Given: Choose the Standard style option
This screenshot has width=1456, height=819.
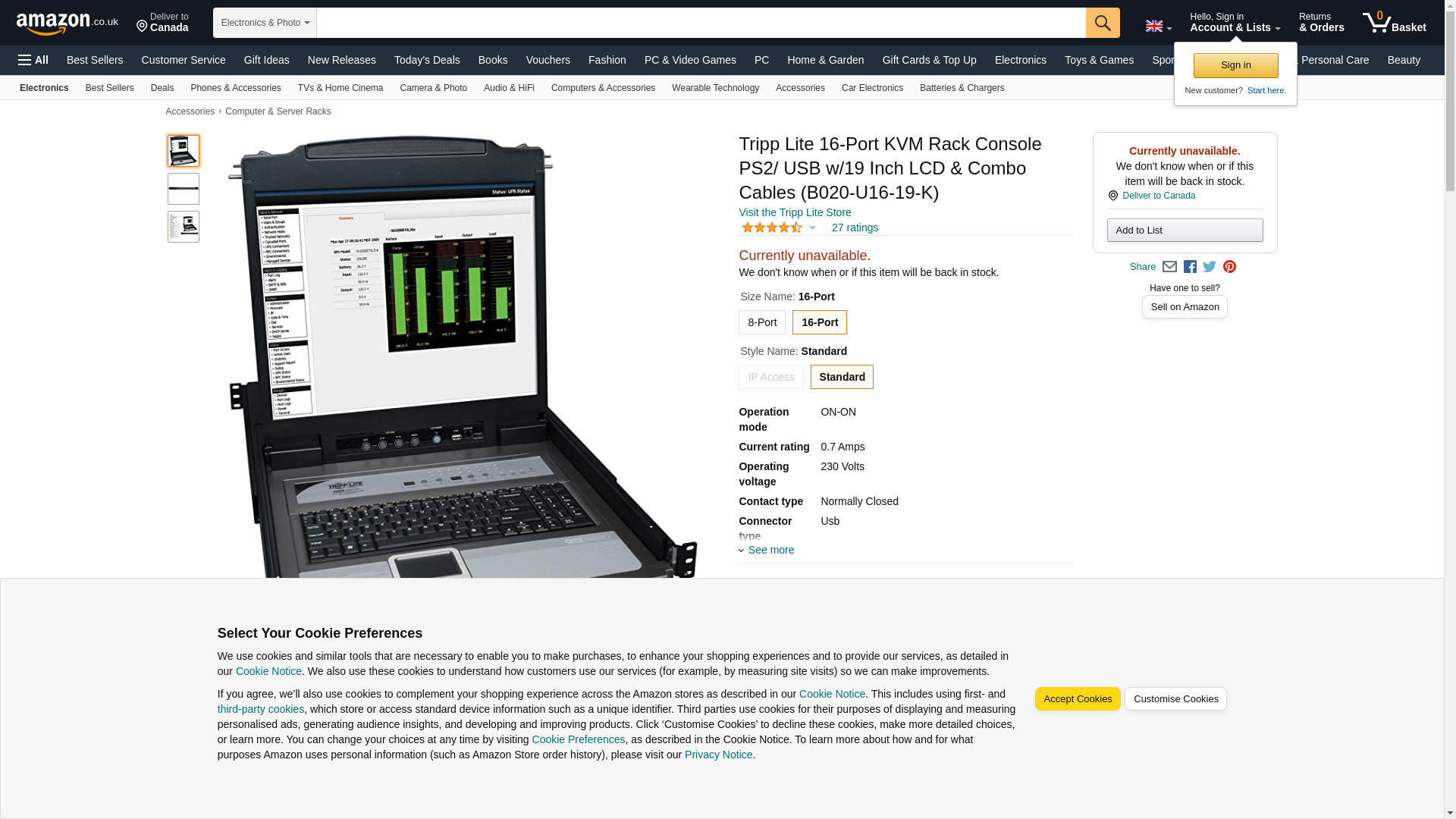Looking at the screenshot, I should 842,377.
